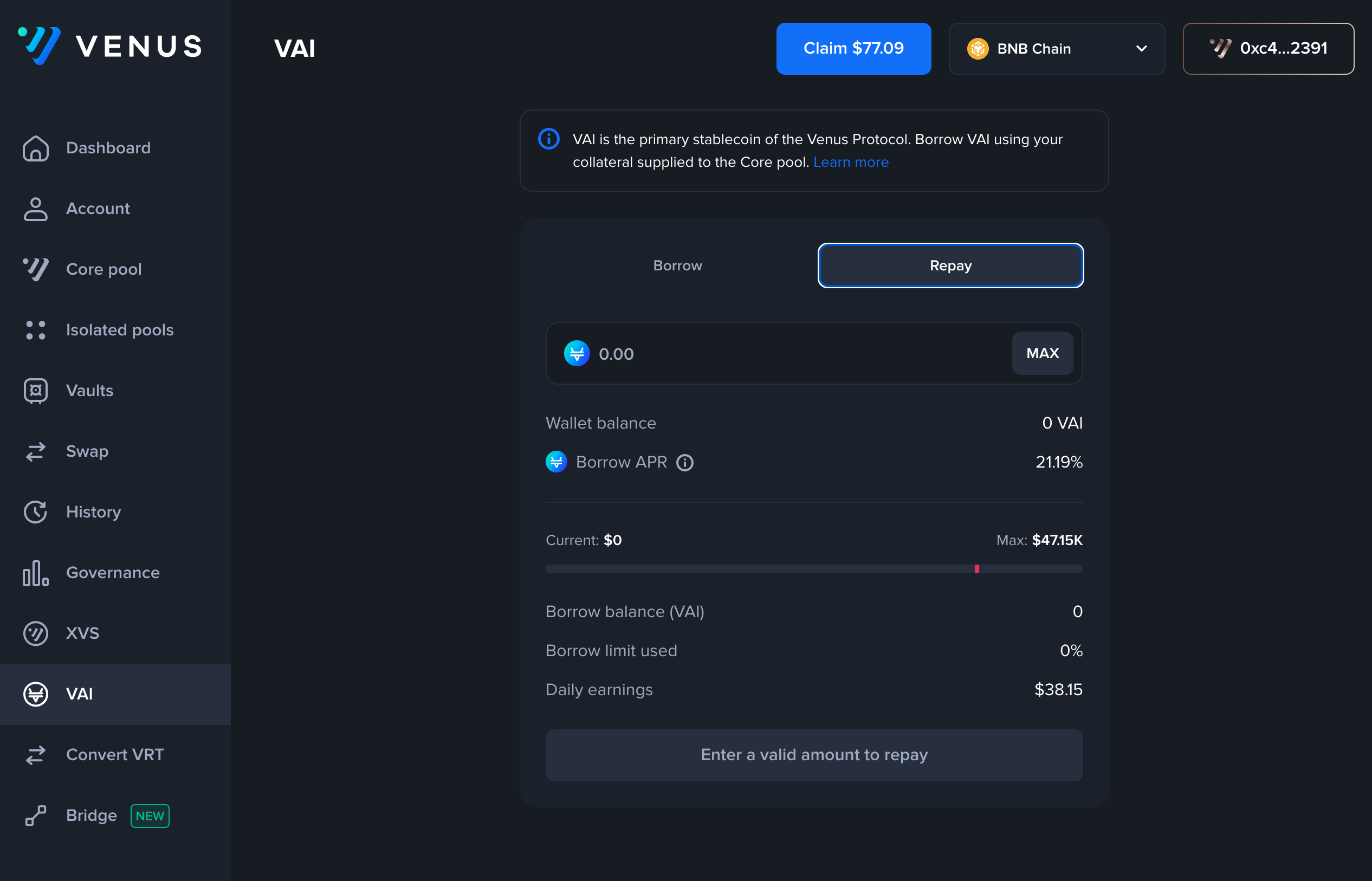1372x881 pixels.
Task: Switch to the Borrow tab
Action: click(677, 265)
